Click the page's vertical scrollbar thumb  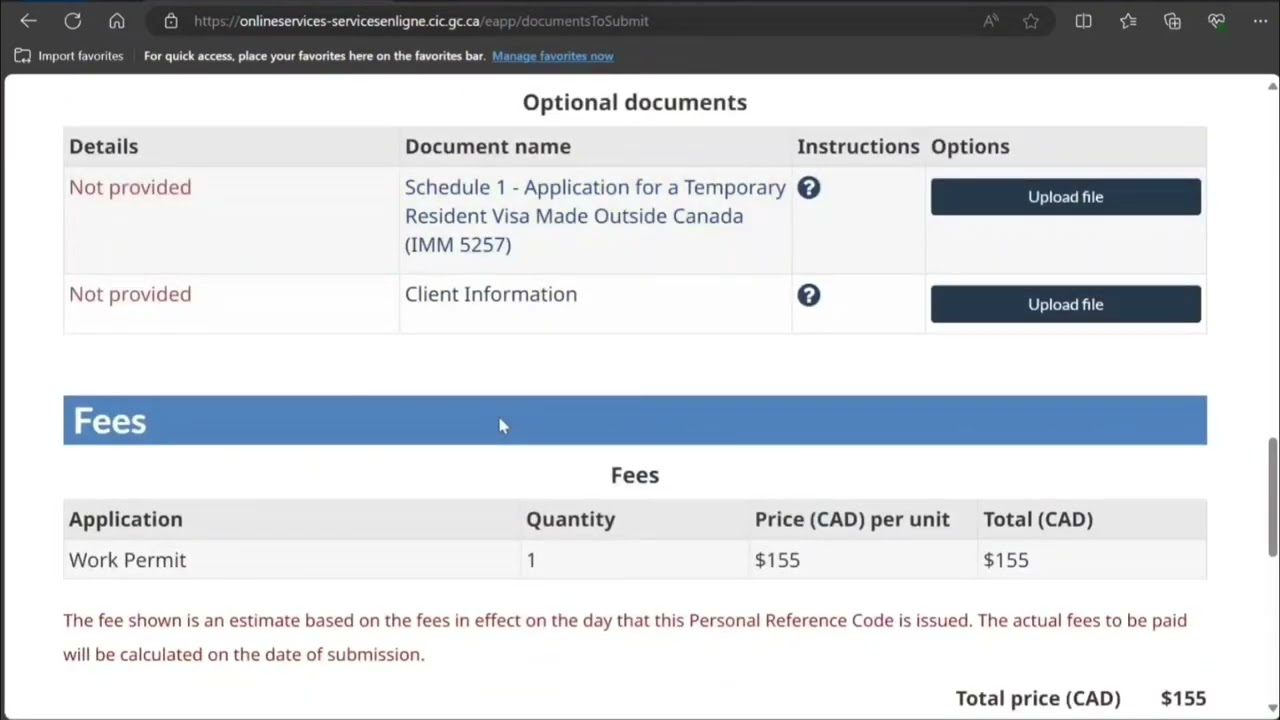pos(1272,497)
